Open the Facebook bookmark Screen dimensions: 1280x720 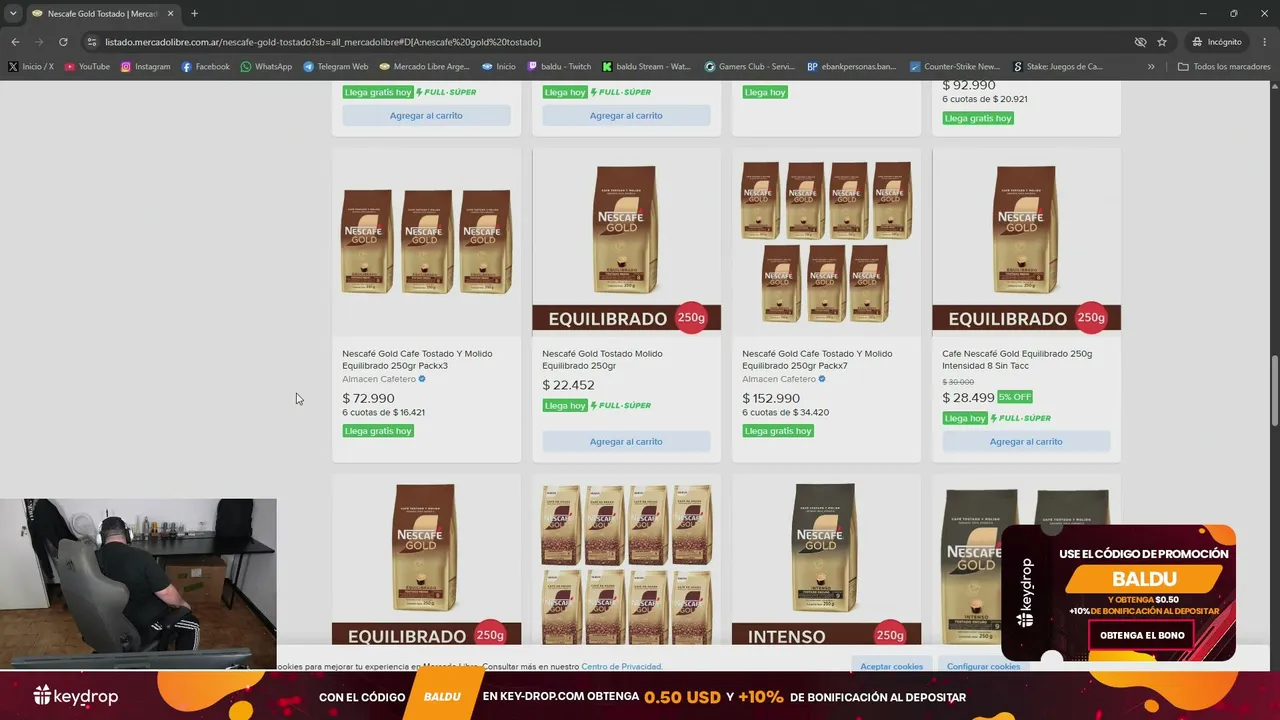(205, 67)
